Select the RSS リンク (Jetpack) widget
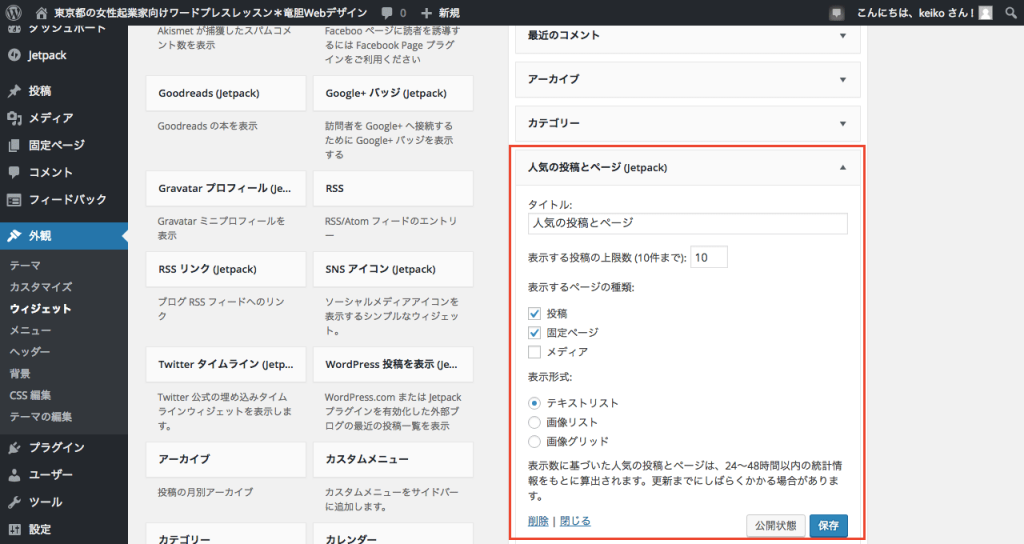 coord(226,269)
